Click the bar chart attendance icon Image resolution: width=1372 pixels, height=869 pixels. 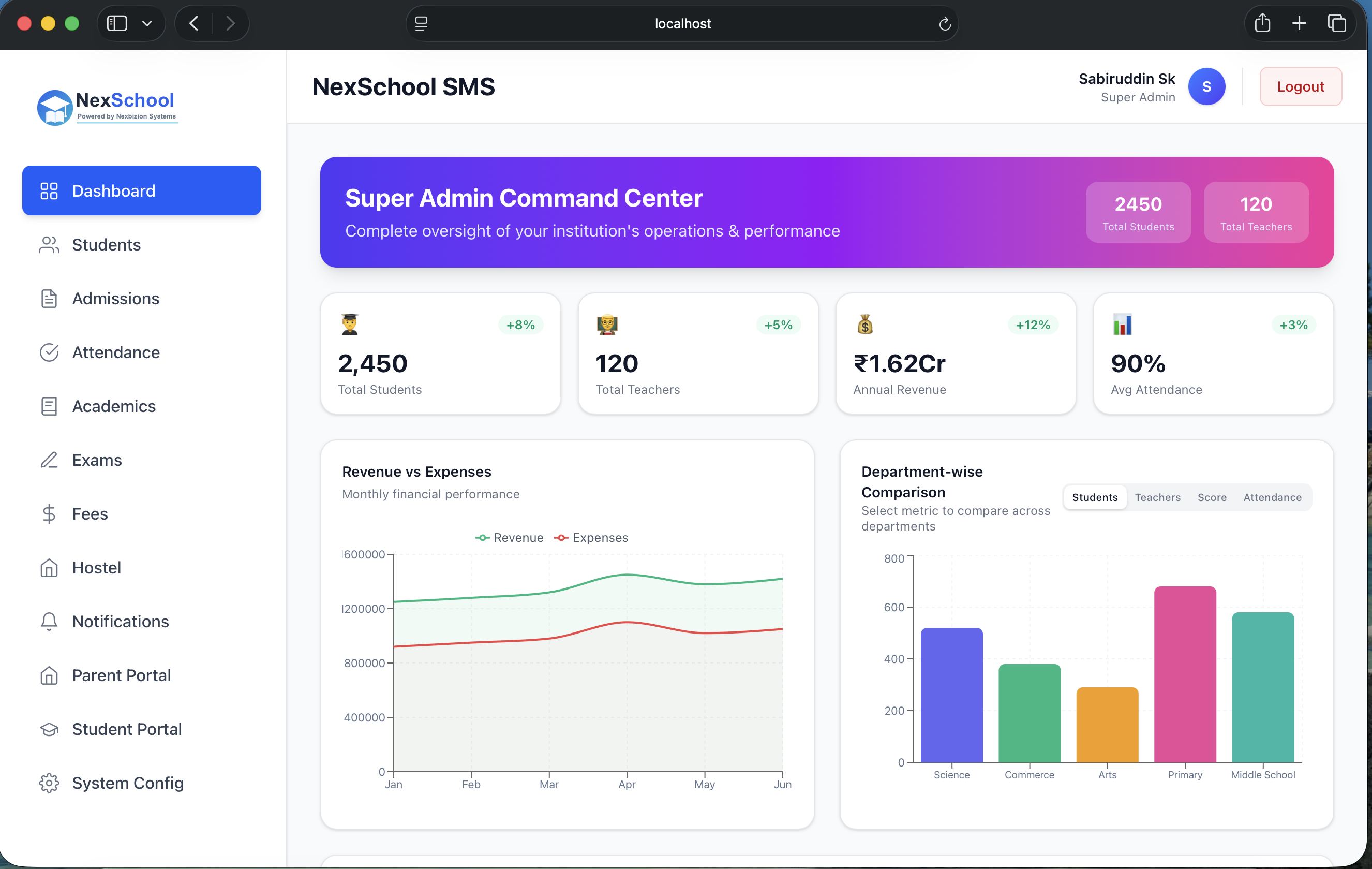pos(1123,324)
